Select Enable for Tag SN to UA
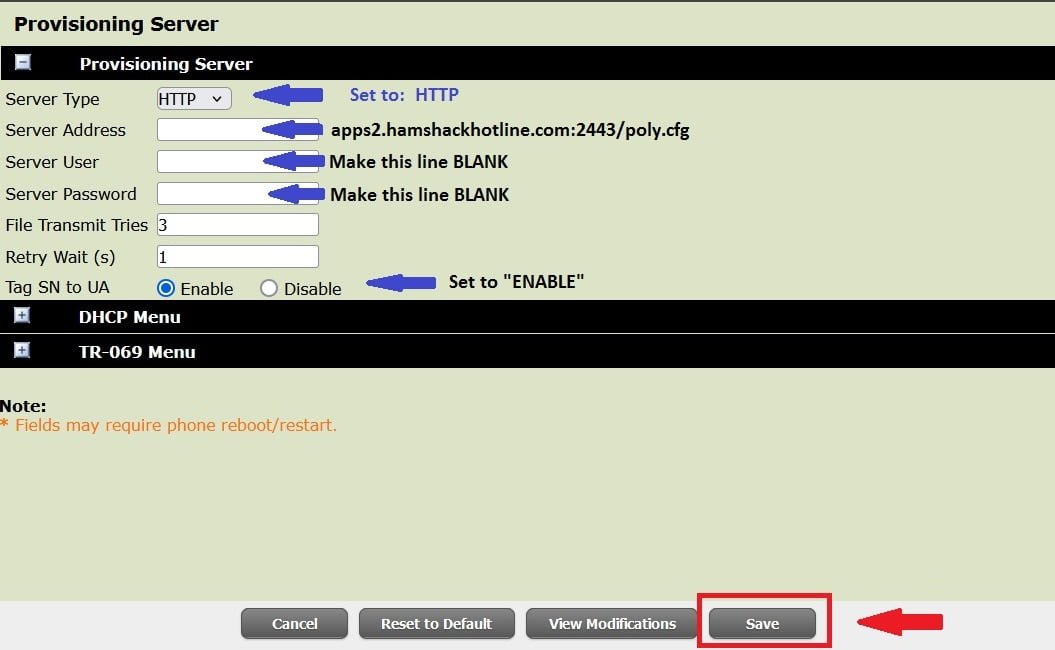The height and width of the screenshot is (650, 1055). point(166,288)
